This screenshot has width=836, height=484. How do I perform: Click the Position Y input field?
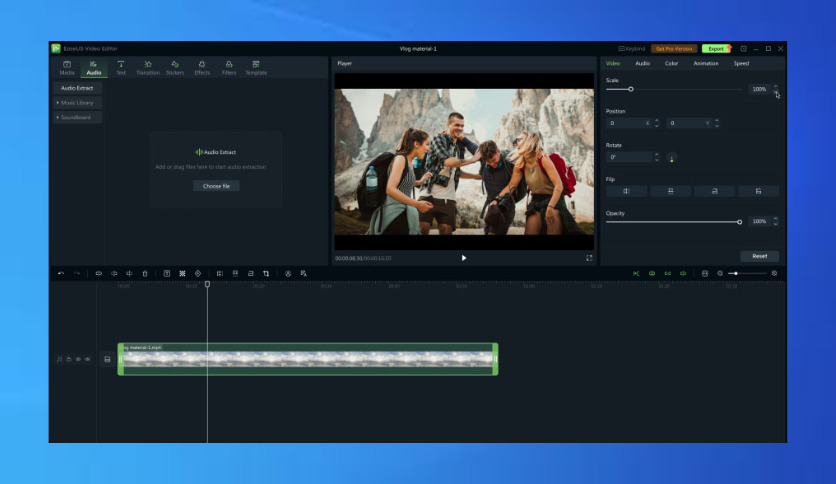tap(689, 123)
